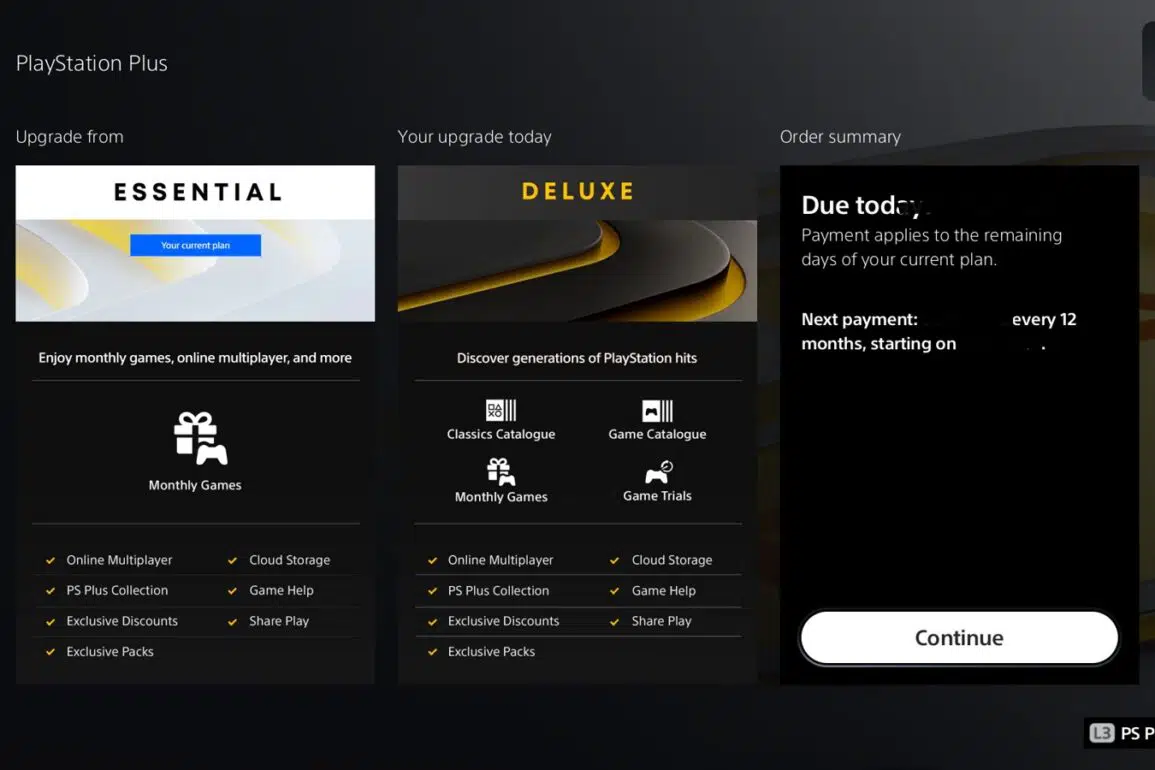1155x770 pixels.
Task: Click the 'Due today' heading
Action: tap(863, 206)
